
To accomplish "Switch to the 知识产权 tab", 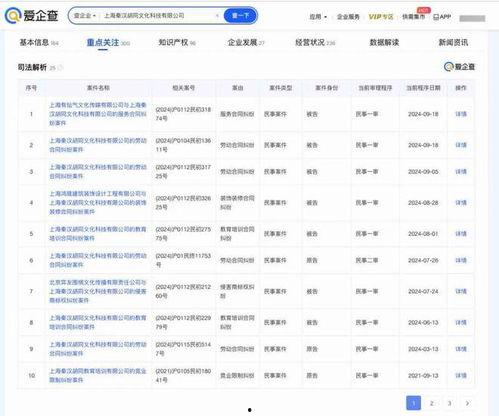I will click(x=177, y=42).
